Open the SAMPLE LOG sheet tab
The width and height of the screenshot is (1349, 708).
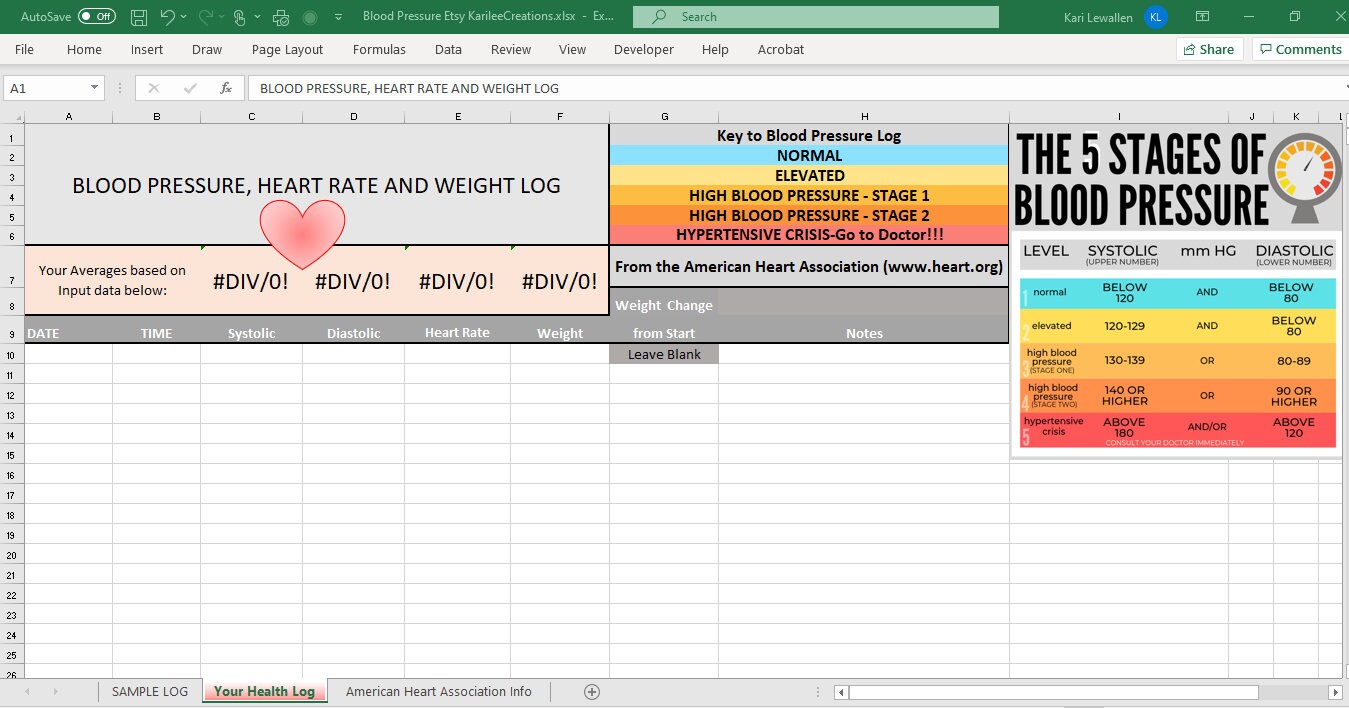tap(149, 691)
